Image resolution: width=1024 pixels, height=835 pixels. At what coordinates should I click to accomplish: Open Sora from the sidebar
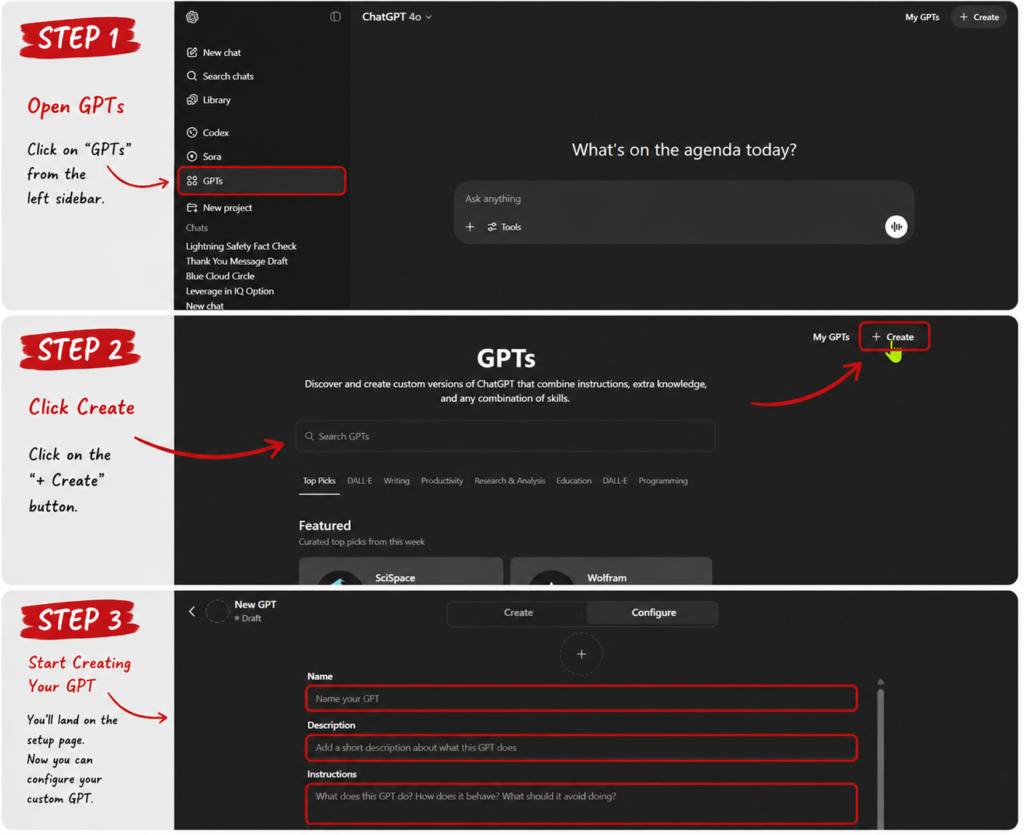pyautogui.click(x=204, y=157)
